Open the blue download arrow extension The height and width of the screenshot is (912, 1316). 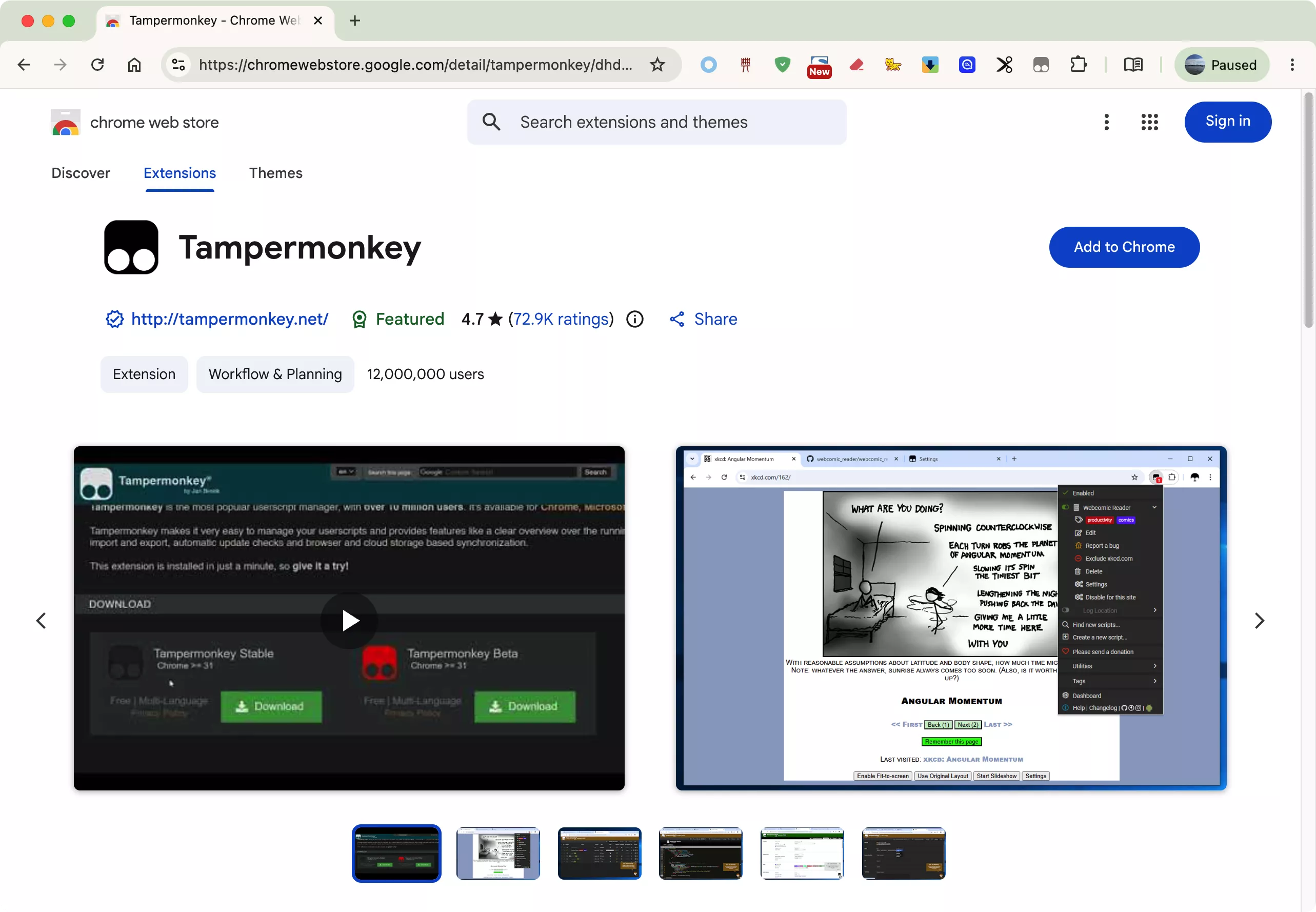click(x=930, y=65)
